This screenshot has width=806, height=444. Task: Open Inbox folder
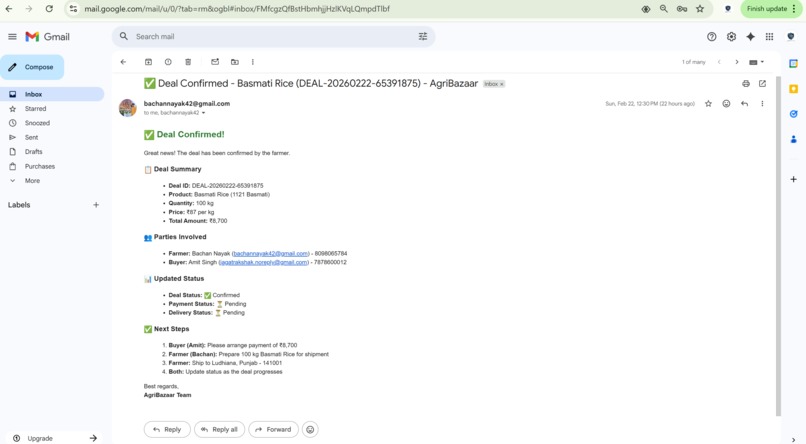pyautogui.click(x=51, y=94)
